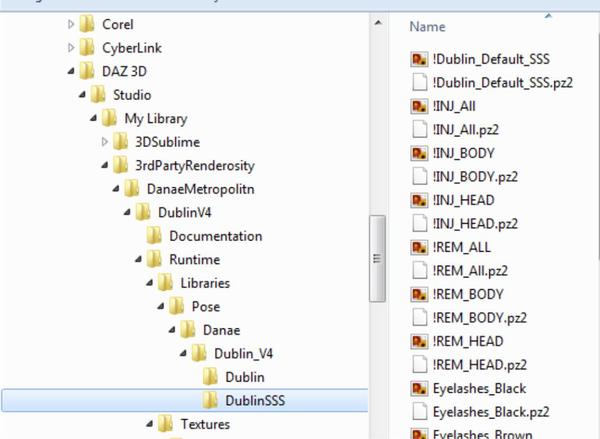Screen dimensions: 600x439
Task: Collapse the Studio folder node
Action: click(82, 95)
